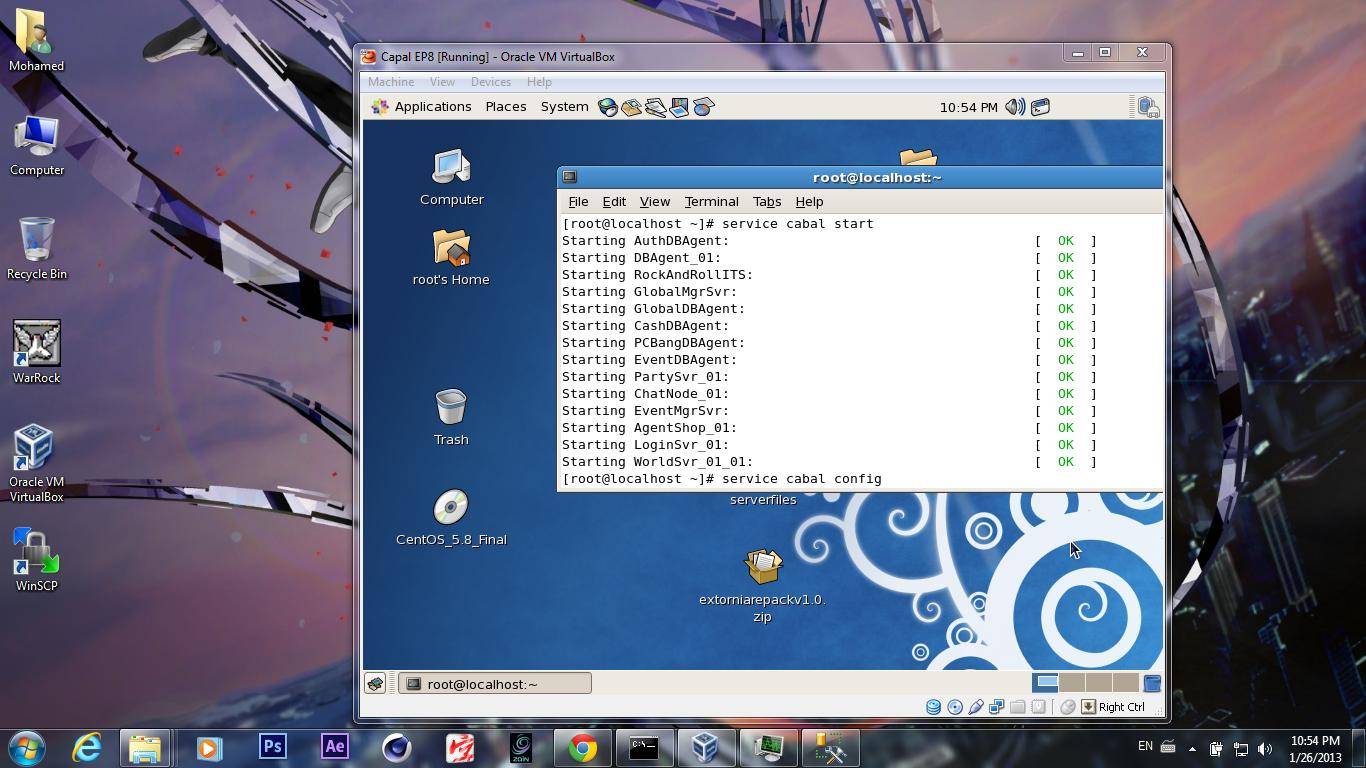Click the VirtualBox USB devices indicator
The width and height of the screenshot is (1366, 768).
click(x=975, y=707)
